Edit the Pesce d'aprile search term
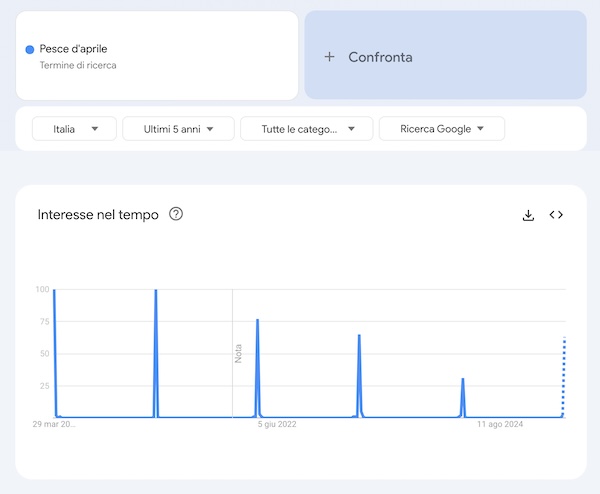600x494 pixels. [73, 49]
